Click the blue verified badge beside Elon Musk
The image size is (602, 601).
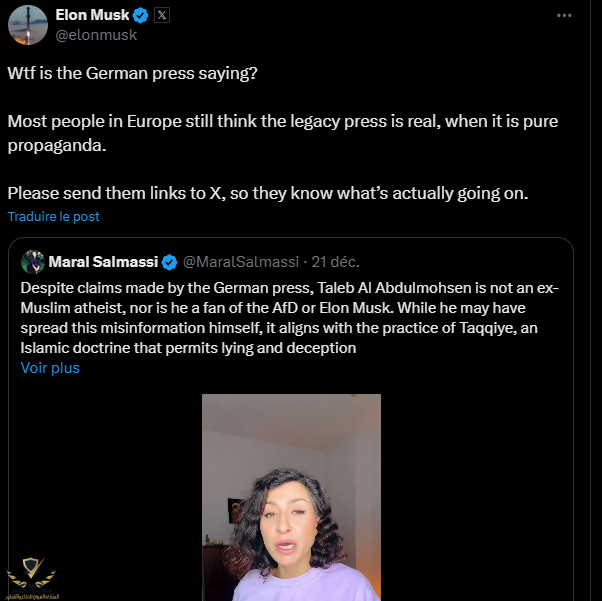coord(141,15)
